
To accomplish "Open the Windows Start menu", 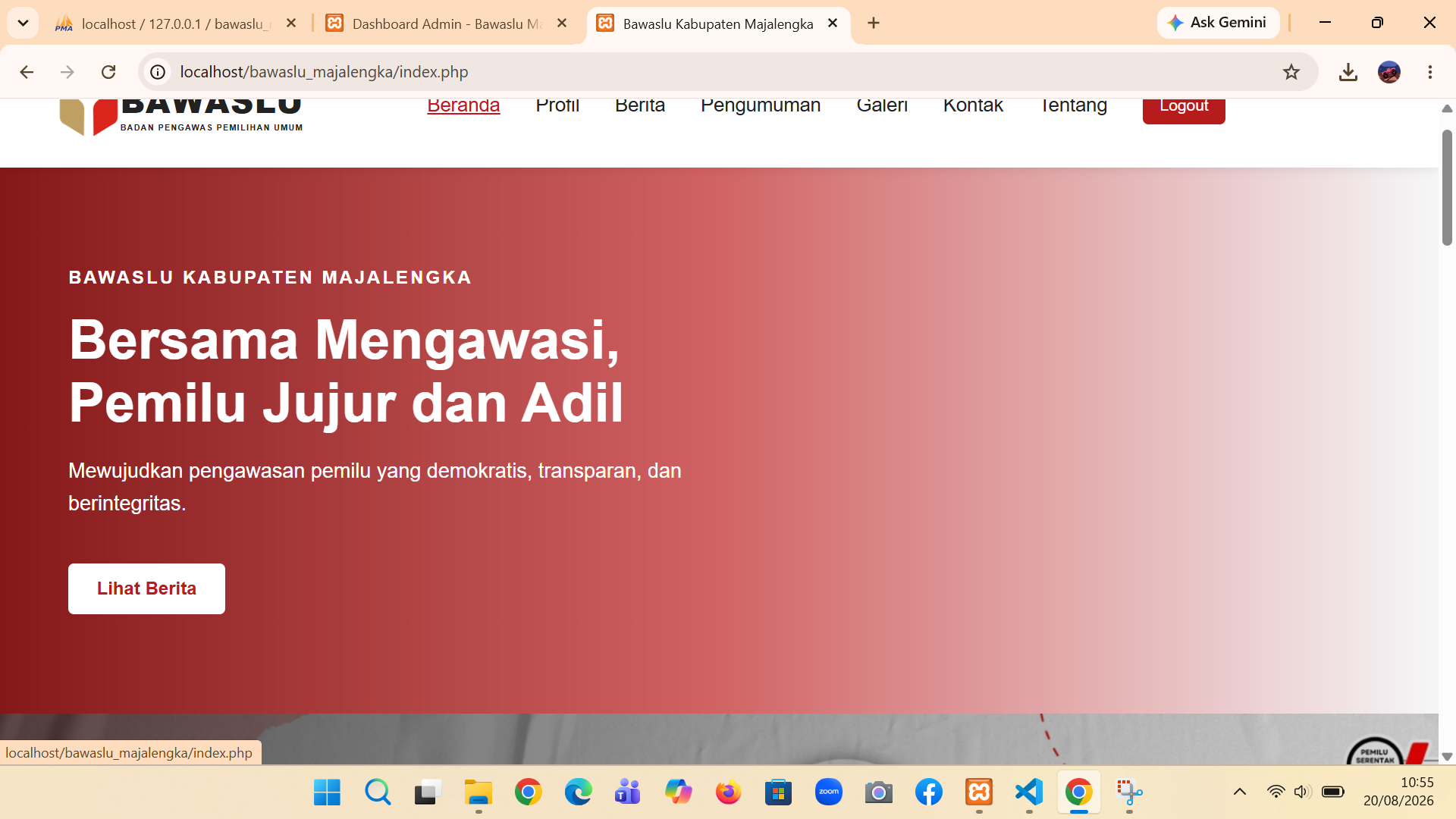I will (x=327, y=792).
